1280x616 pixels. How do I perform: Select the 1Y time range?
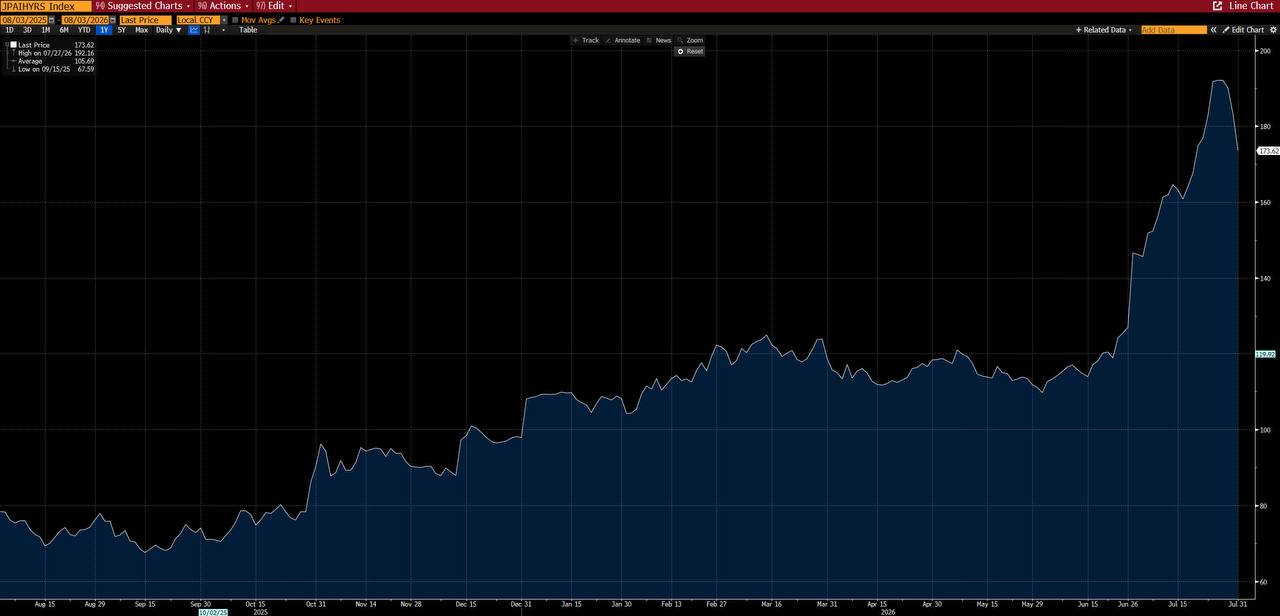104,30
